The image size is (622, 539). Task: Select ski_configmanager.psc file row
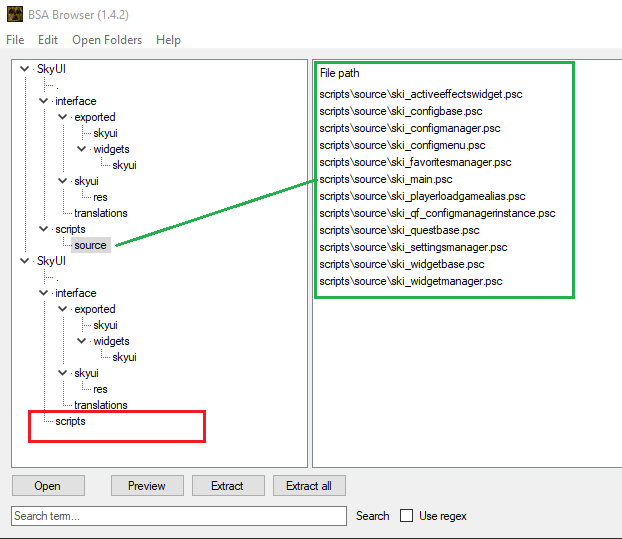pos(410,129)
